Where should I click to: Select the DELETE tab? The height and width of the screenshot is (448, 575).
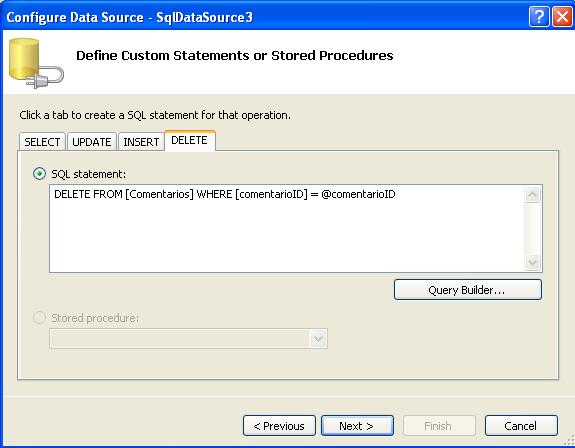tap(190, 140)
